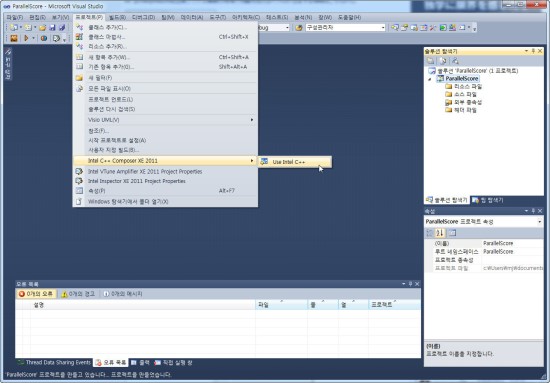Open the Visio UML submenu arrow

click(252, 120)
